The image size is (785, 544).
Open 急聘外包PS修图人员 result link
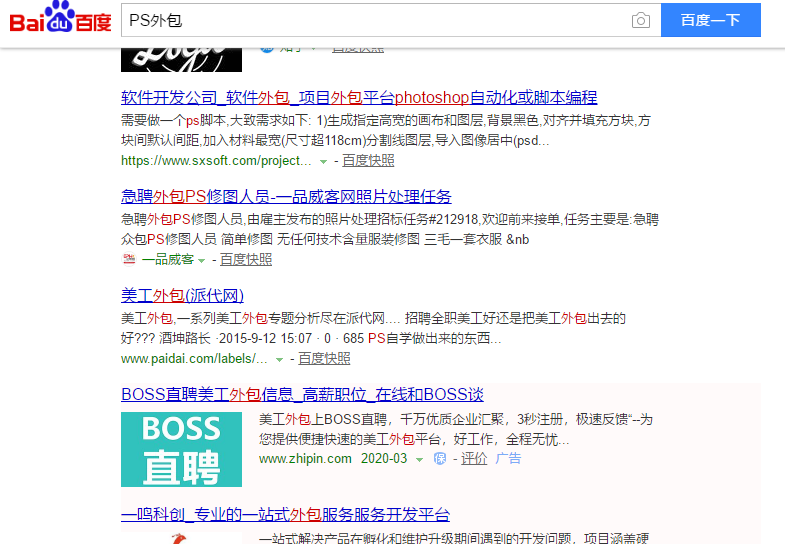pos(286,196)
